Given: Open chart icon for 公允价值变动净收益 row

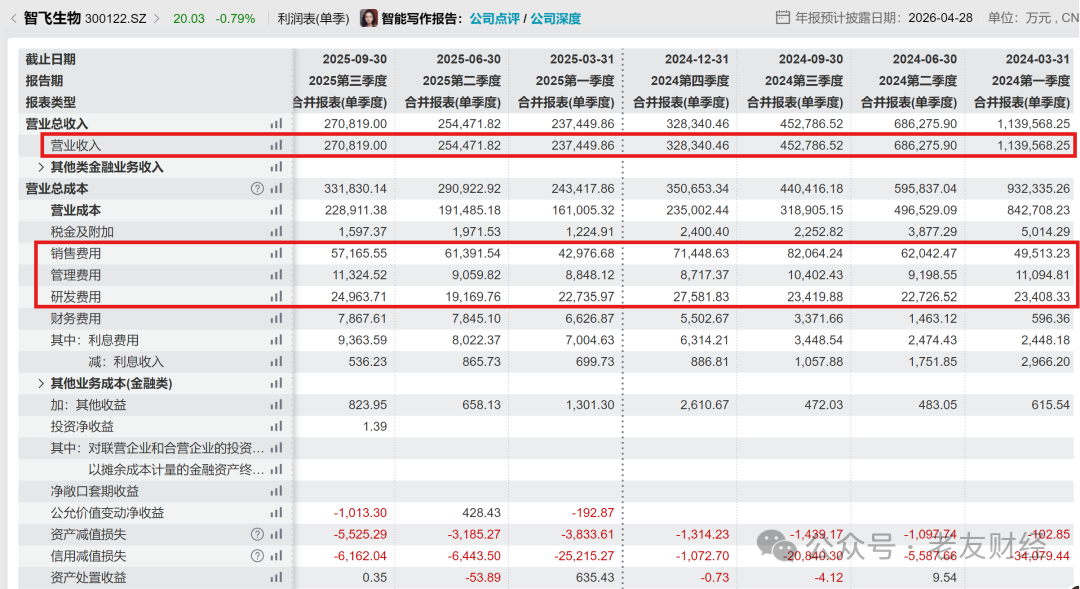Looking at the screenshot, I should (x=276, y=513).
